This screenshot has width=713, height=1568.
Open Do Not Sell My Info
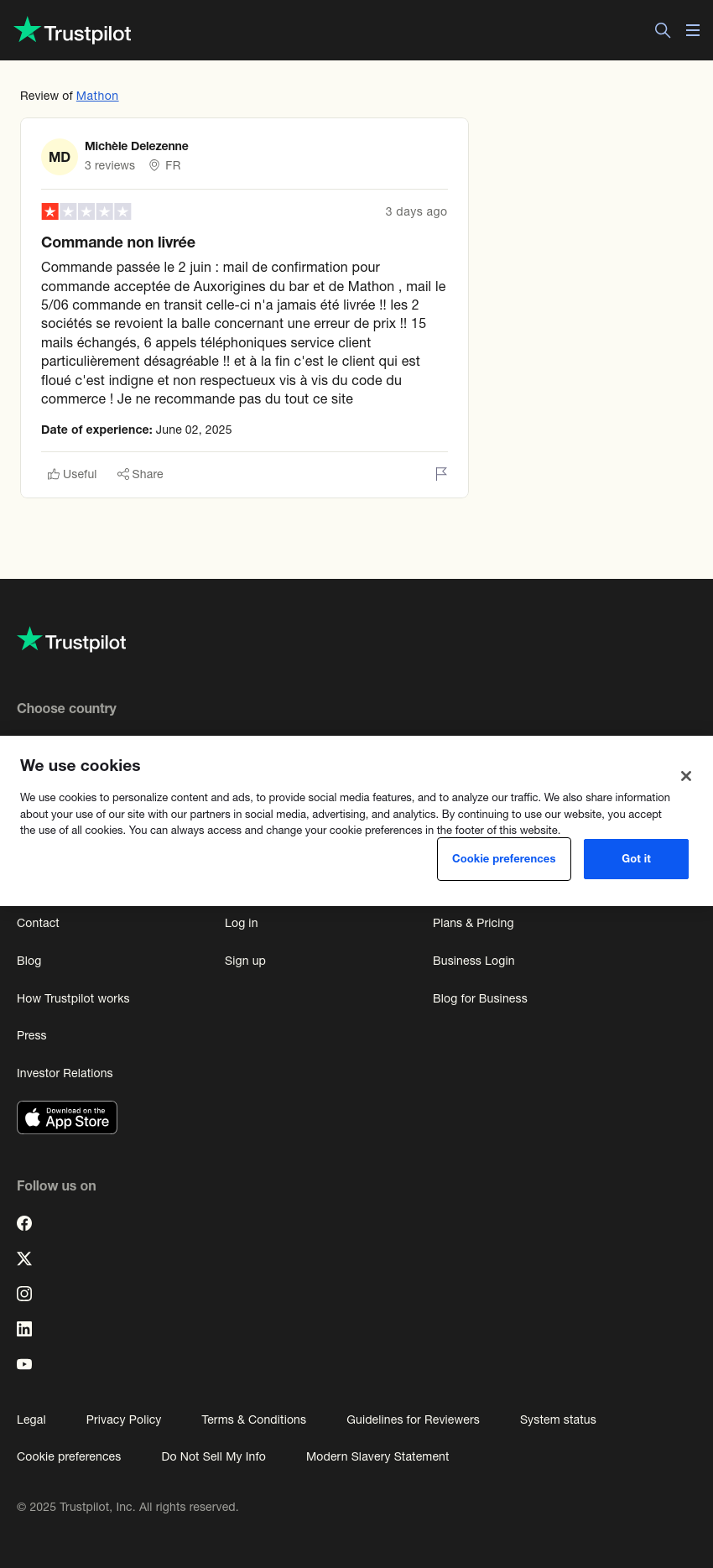tap(213, 1456)
